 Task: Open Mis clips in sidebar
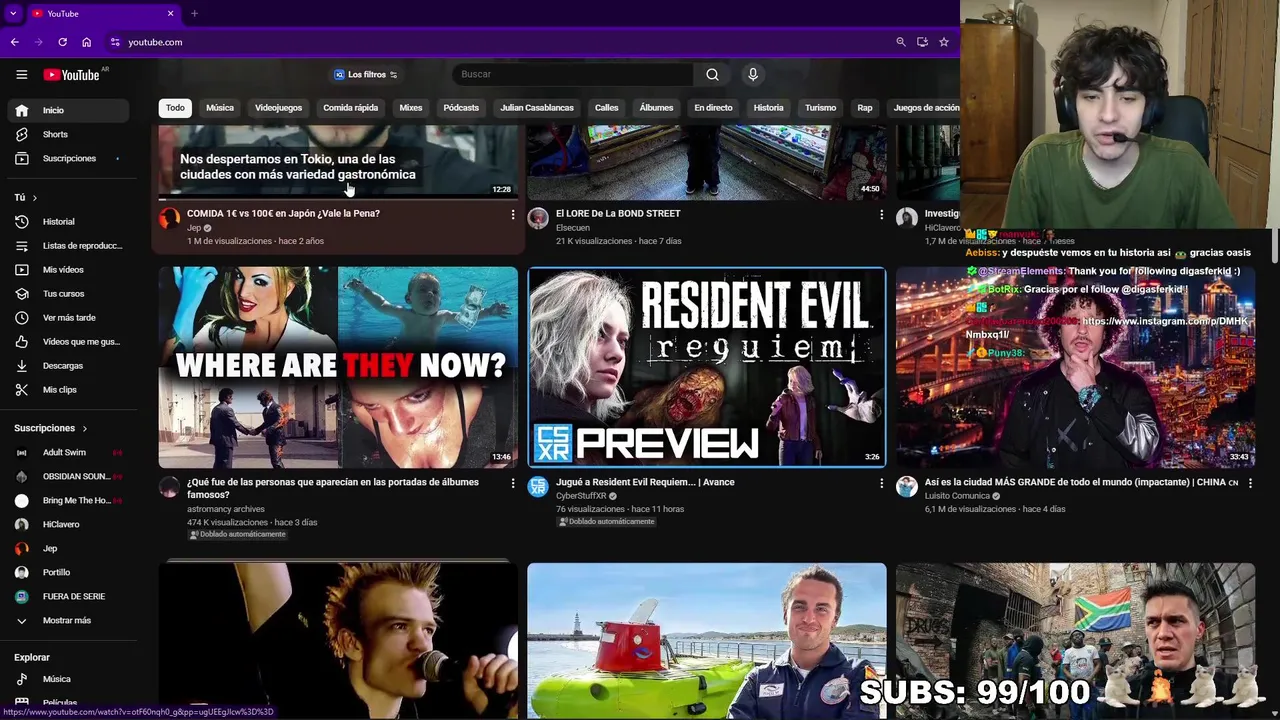(x=66, y=389)
